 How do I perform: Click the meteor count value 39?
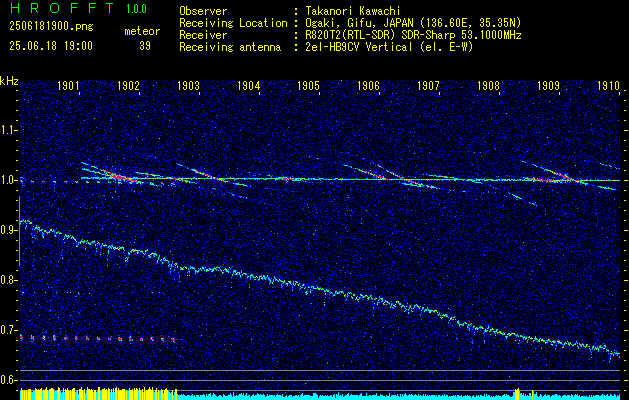coord(145,46)
